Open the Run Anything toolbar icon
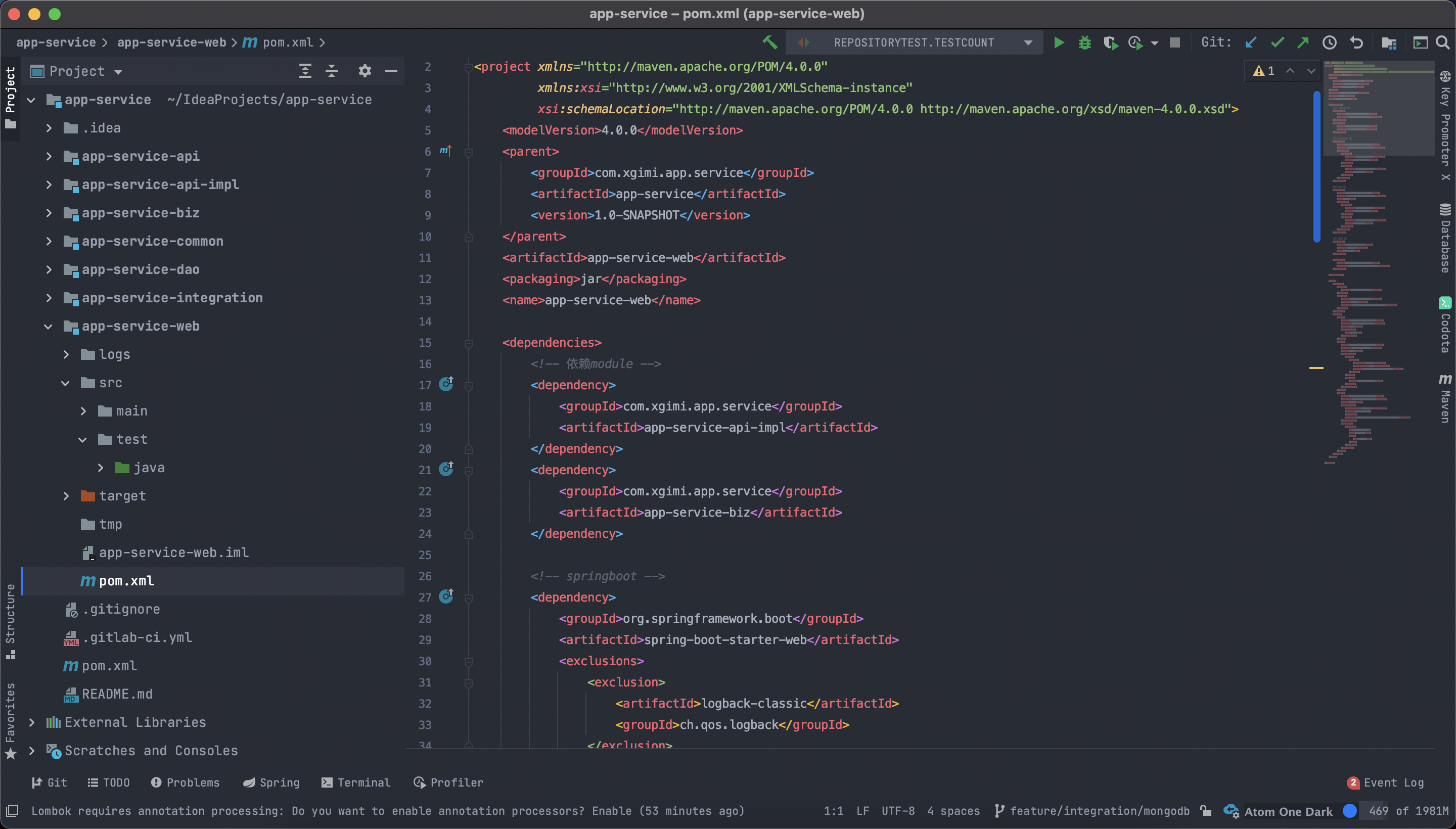The image size is (1456, 829). click(x=1420, y=42)
